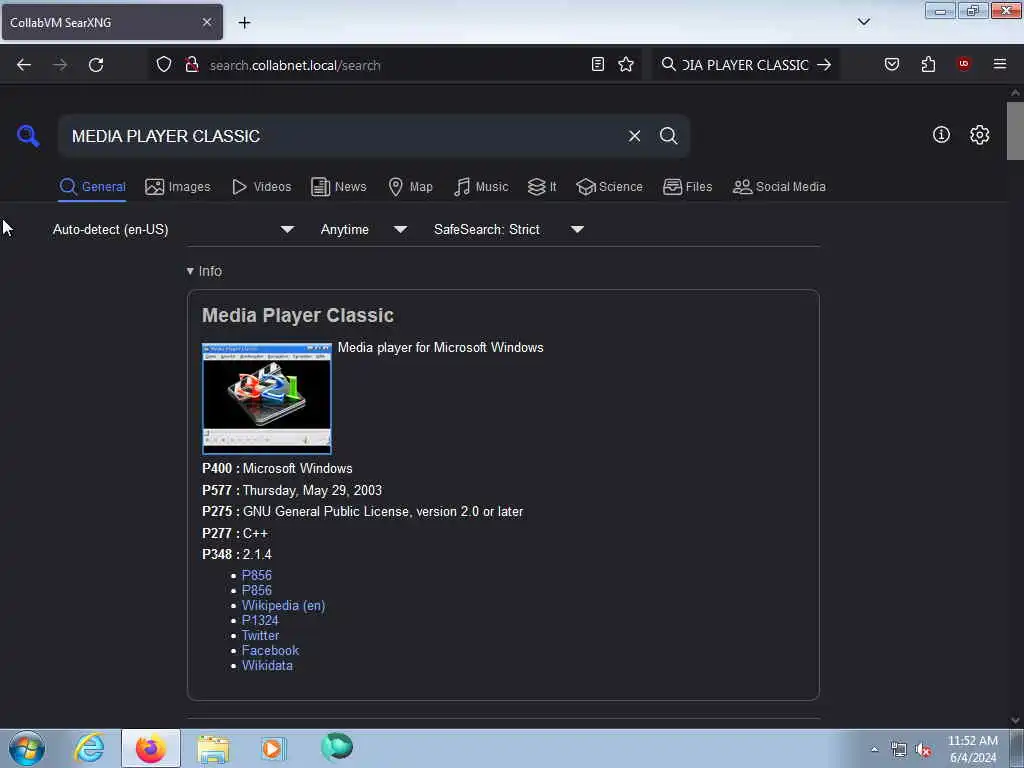
Task: Click the page vertical scrollbar thumb
Action: (x=1015, y=131)
